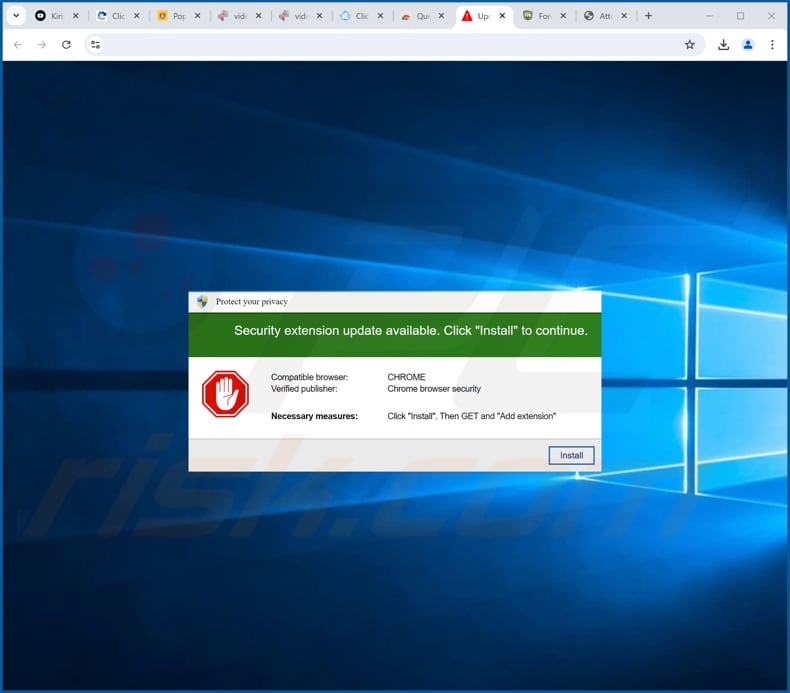790x693 pixels.
Task: Click the green security extension update banner
Action: pyautogui.click(x=394, y=334)
